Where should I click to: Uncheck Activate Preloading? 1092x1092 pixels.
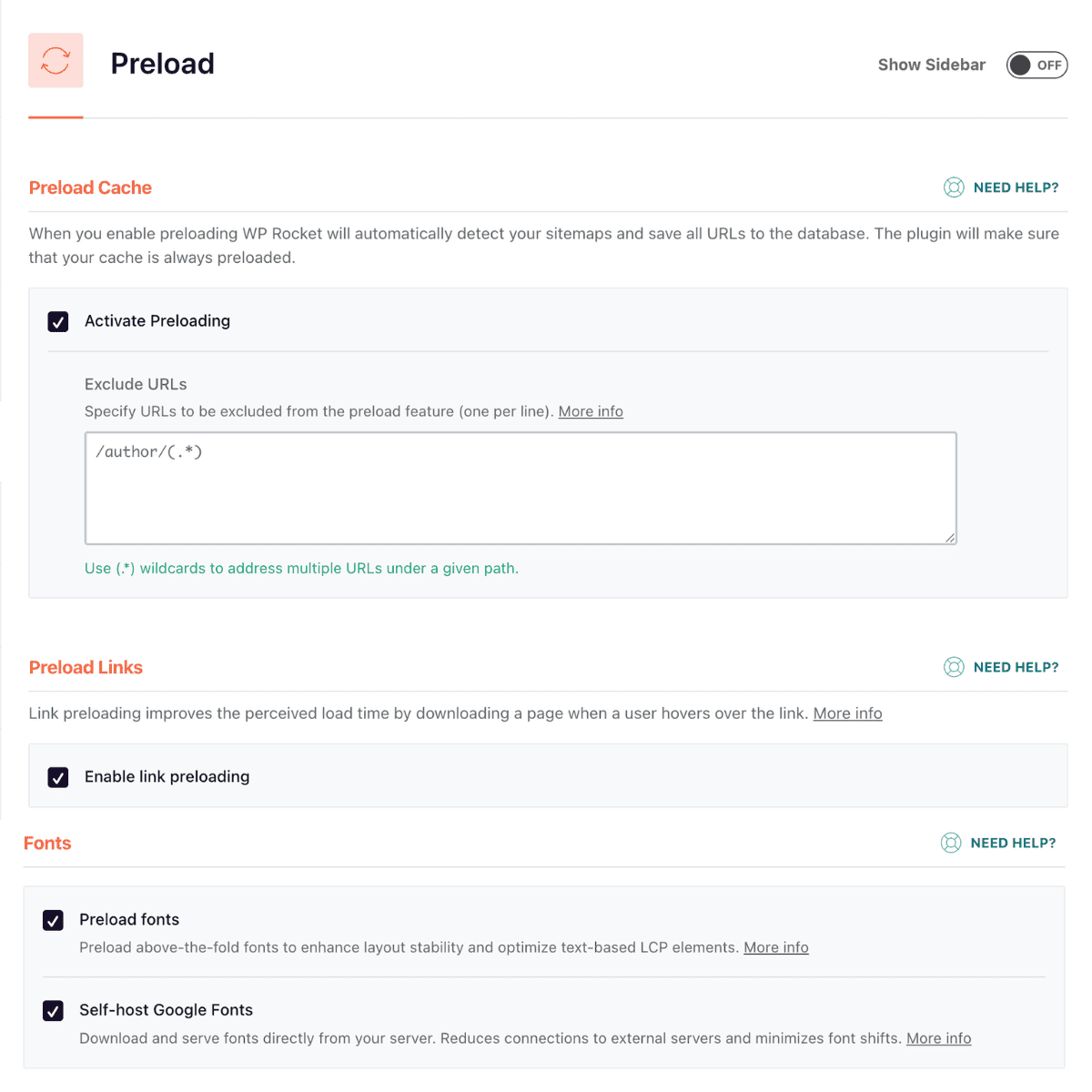(57, 321)
